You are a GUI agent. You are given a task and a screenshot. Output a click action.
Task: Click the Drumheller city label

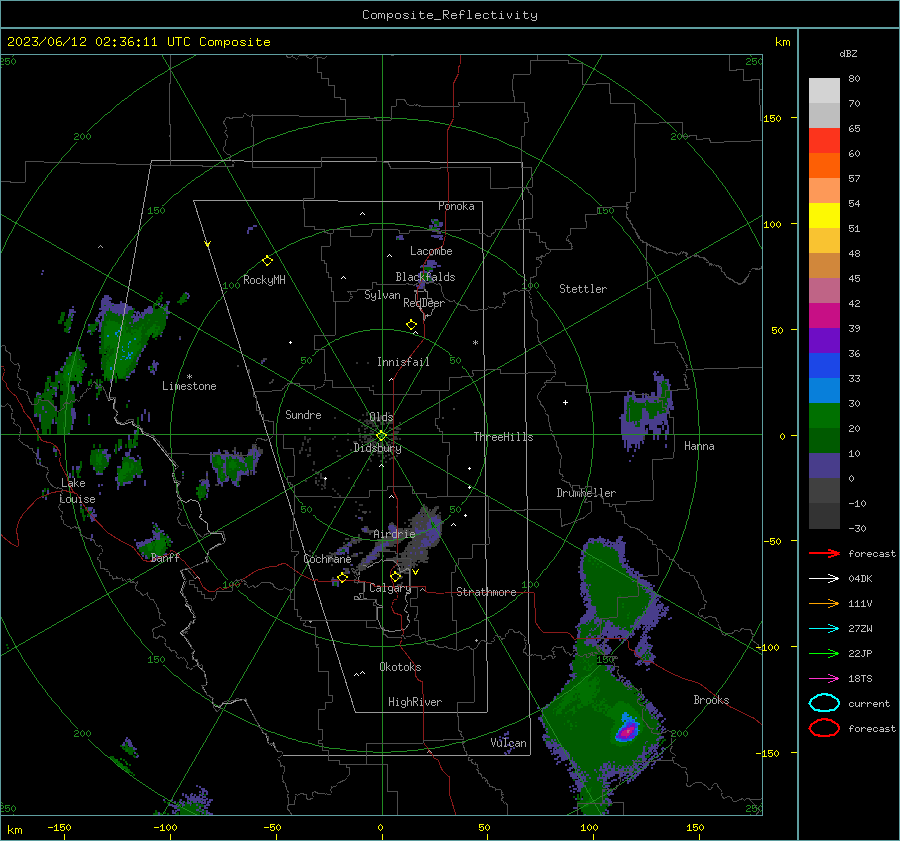pos(586,493)
